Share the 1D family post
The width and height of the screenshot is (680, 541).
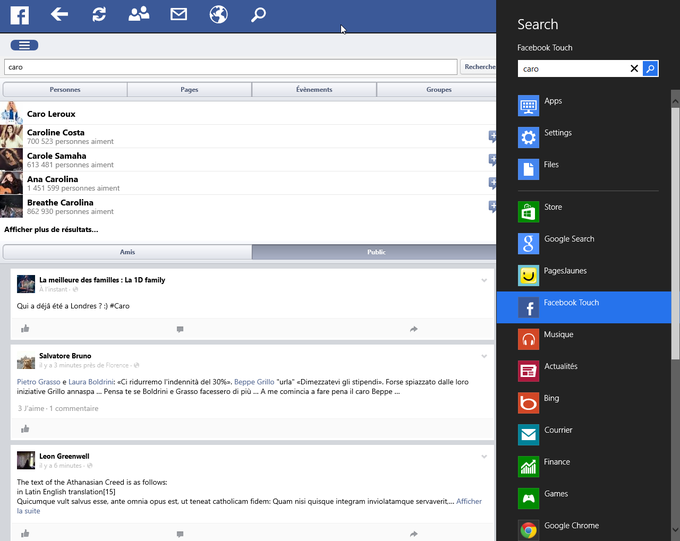414,329
